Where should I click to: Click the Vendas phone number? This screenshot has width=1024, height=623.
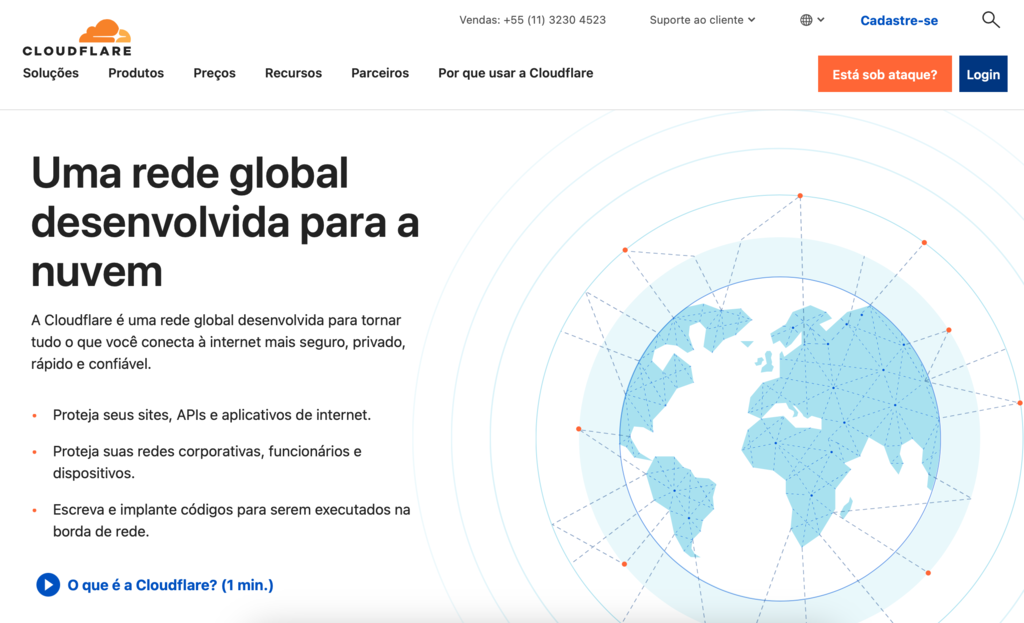click(x=532, y=19)
